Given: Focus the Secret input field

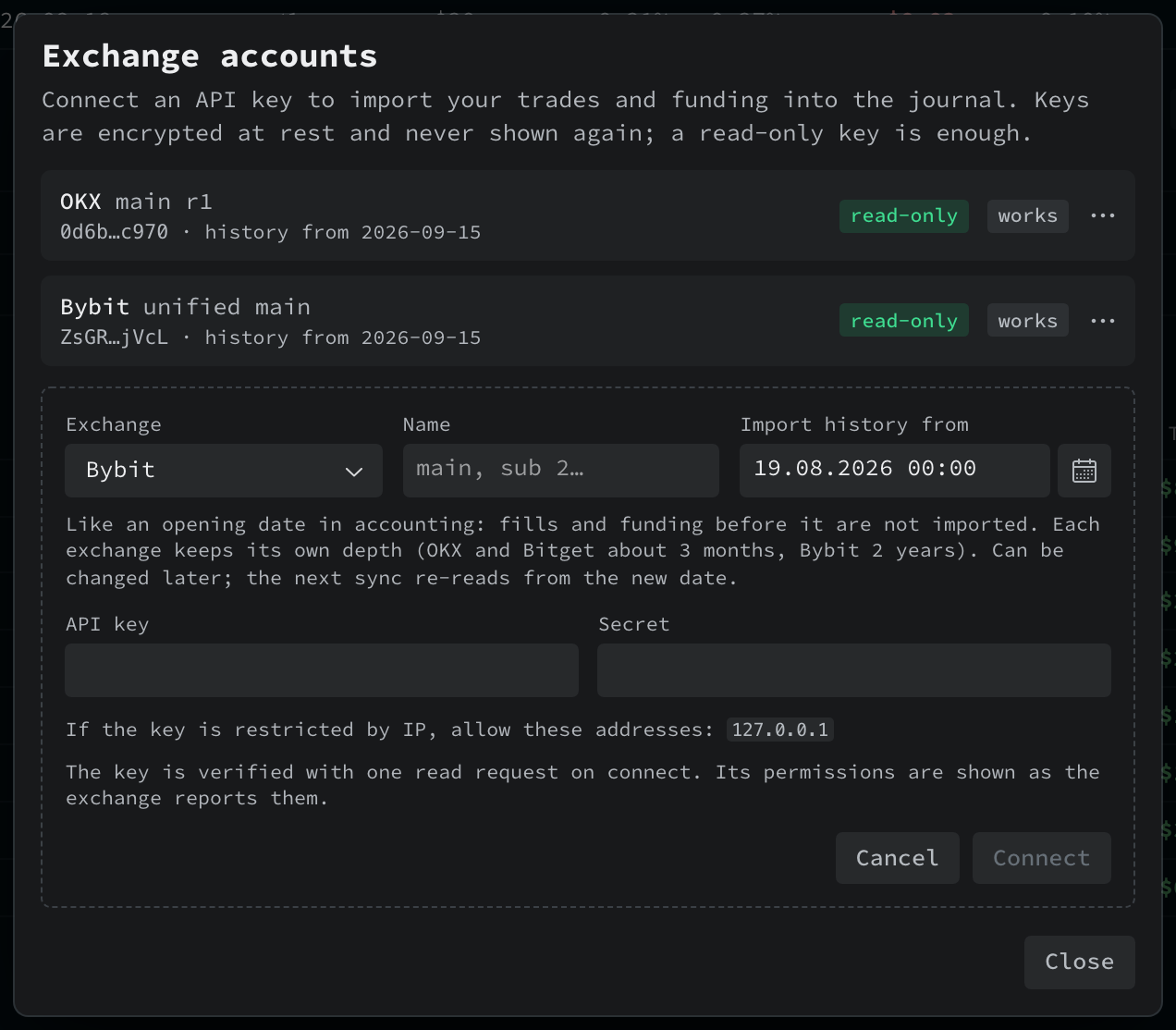Looking at the screenshot, I should pyautogui.click(x=854, y=670).
